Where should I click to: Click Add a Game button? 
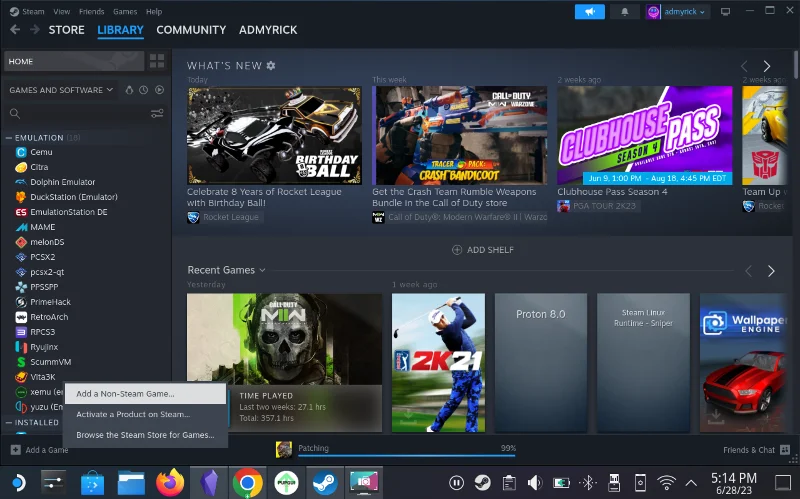click(x=40, y=450)
